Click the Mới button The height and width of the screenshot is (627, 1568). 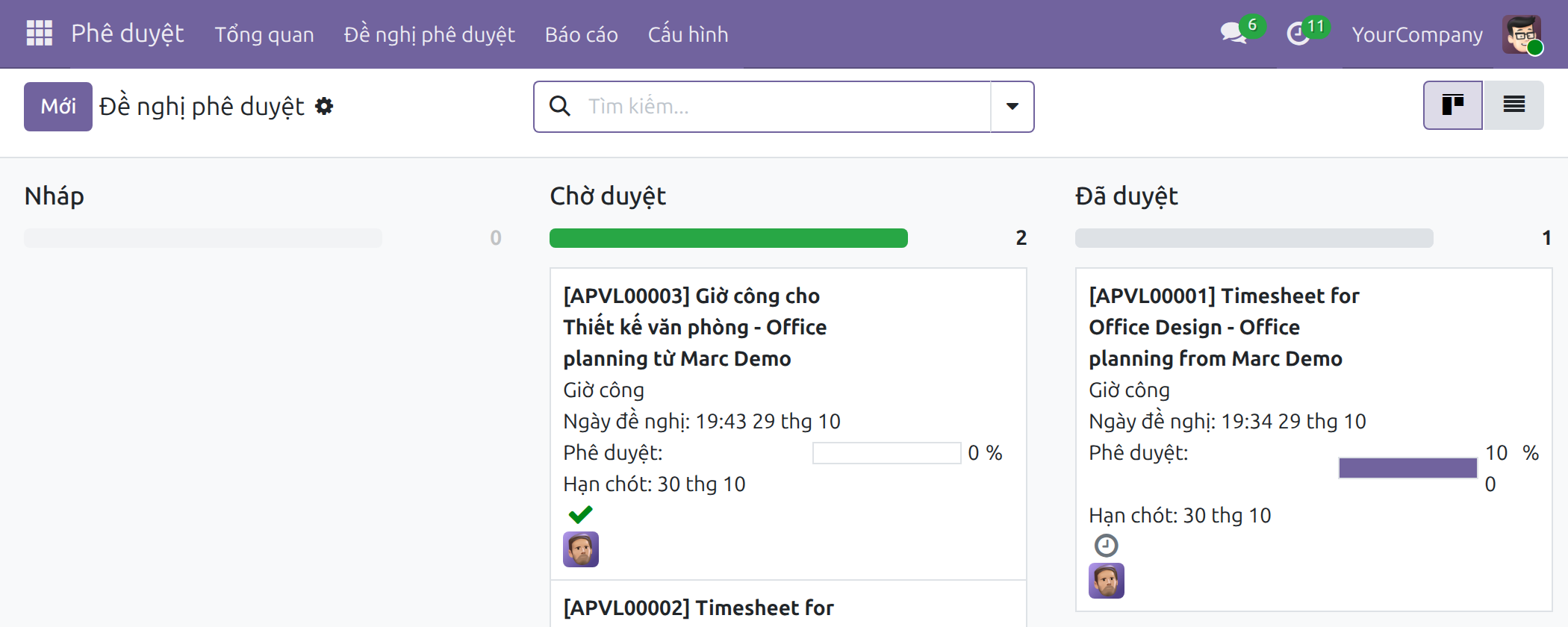click(x=58, y=107)
